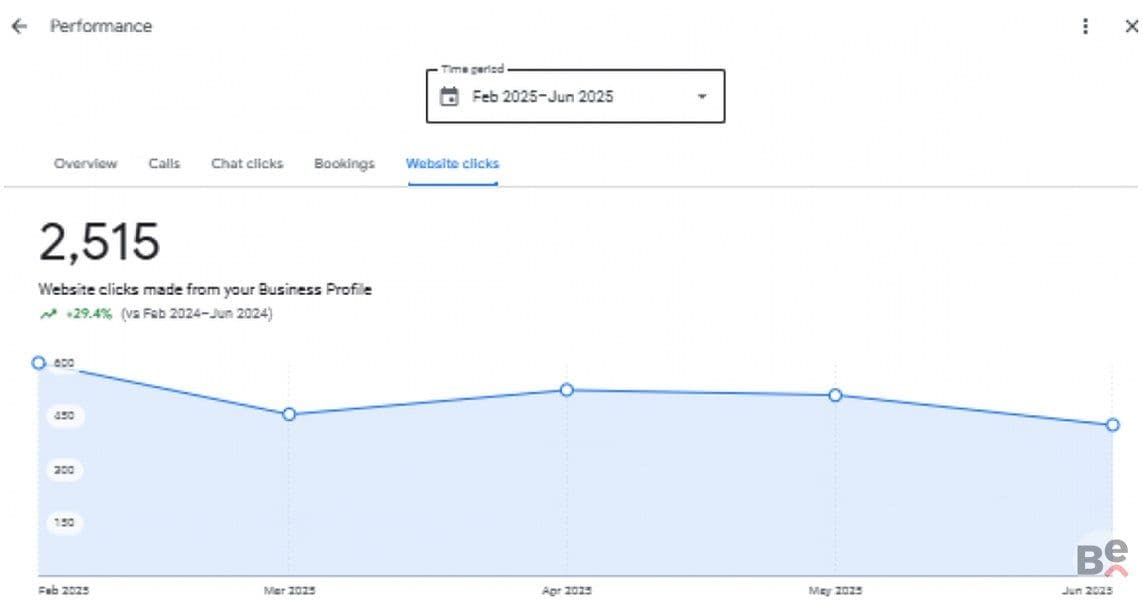The height and width of the screenshot is (600, 1143).
Task: Click the Mar 2025 x-axis label
Action: pos(289,590)
